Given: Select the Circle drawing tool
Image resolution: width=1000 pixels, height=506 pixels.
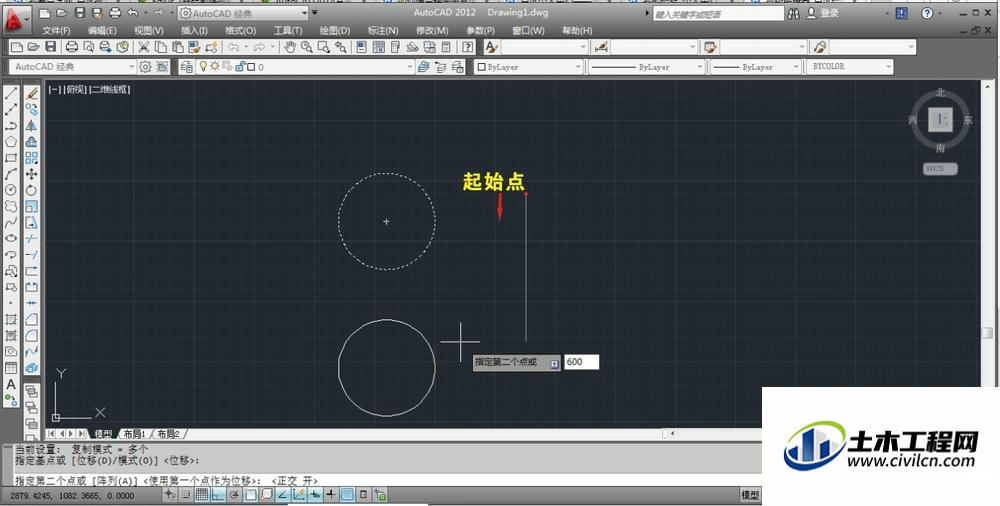Looking at the screenshot, I should click(11, 190).
